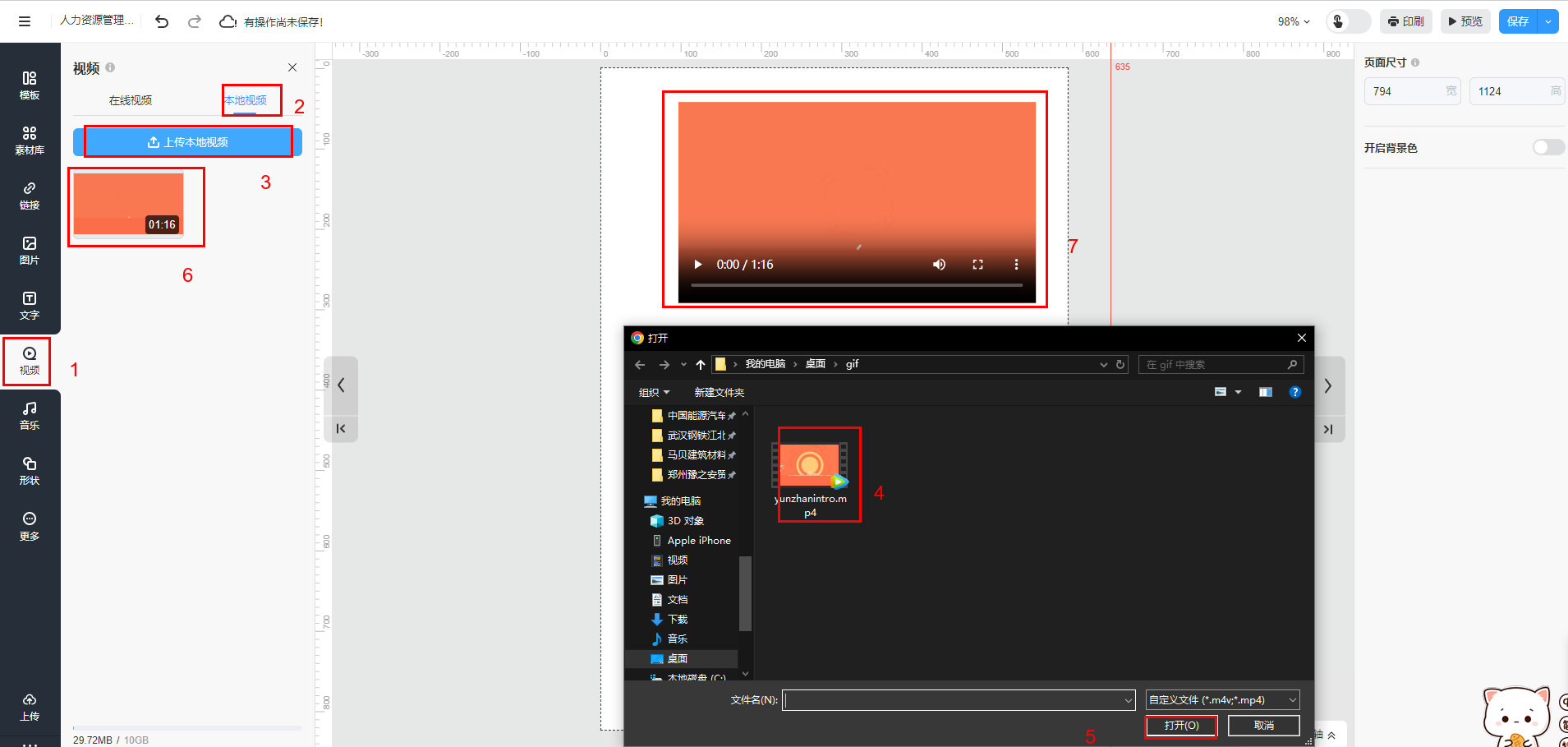Open the hamburger menu at top left
Image resolution: width=1568 pixels, height=747 pixels.
click(x=25, y=21)
